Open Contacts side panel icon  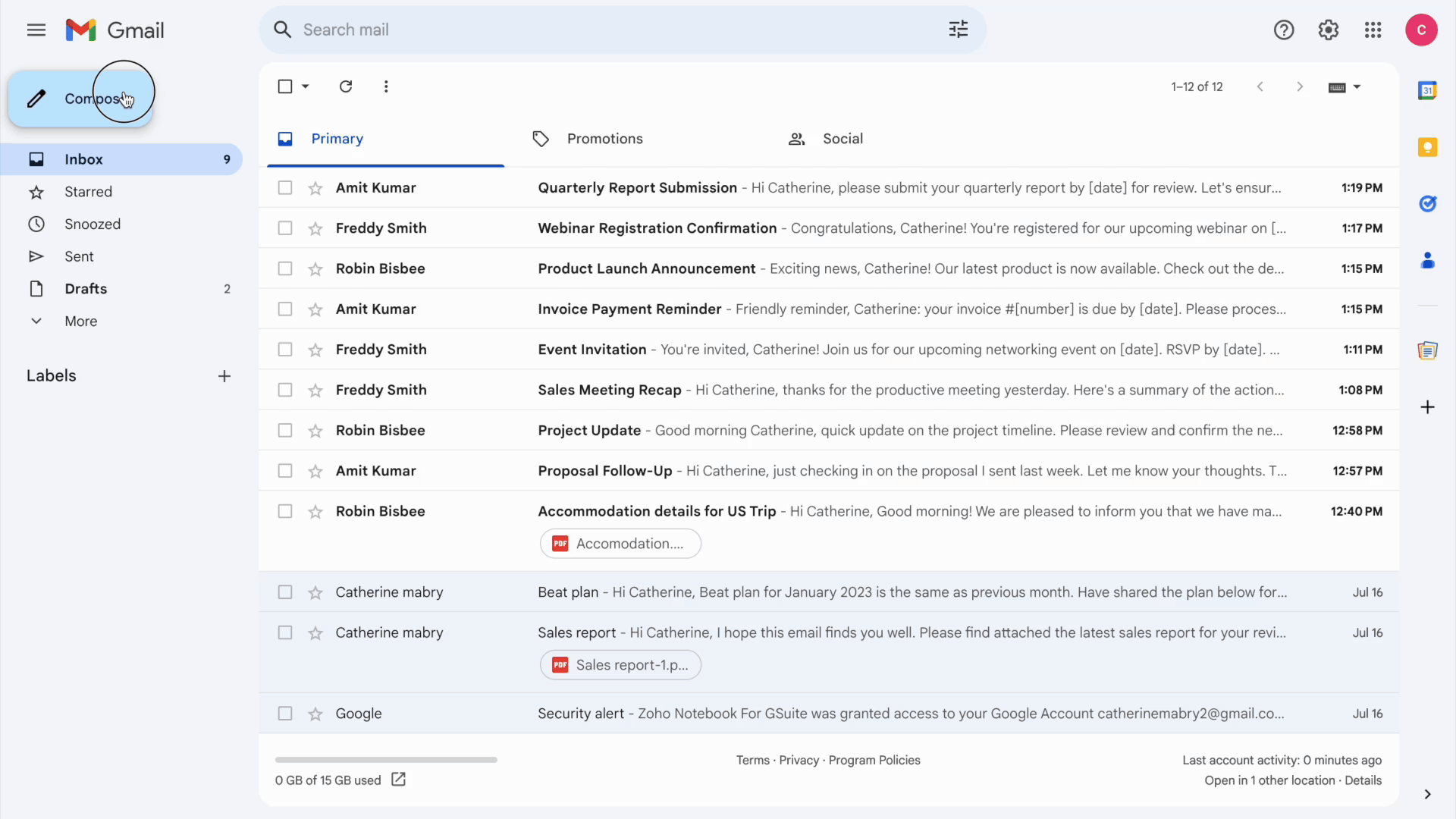pos(1427,261)
